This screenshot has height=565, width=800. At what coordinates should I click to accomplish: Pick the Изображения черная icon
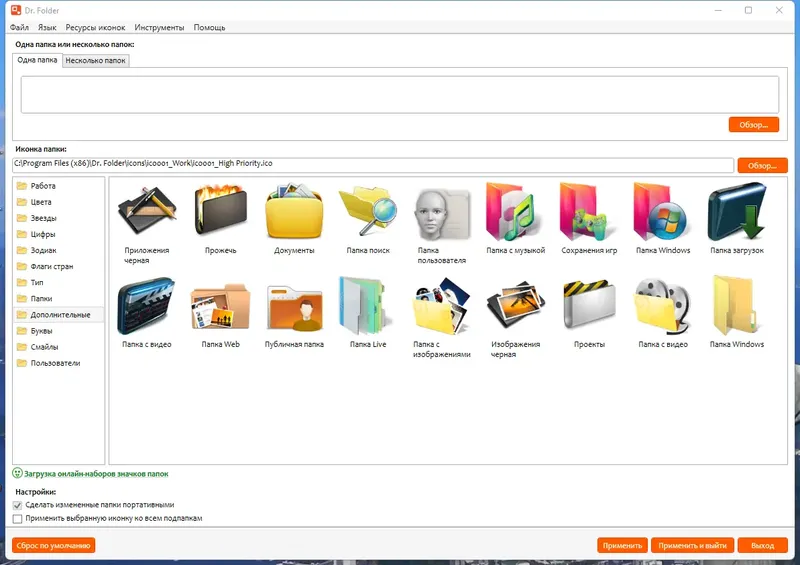(515, 305)
